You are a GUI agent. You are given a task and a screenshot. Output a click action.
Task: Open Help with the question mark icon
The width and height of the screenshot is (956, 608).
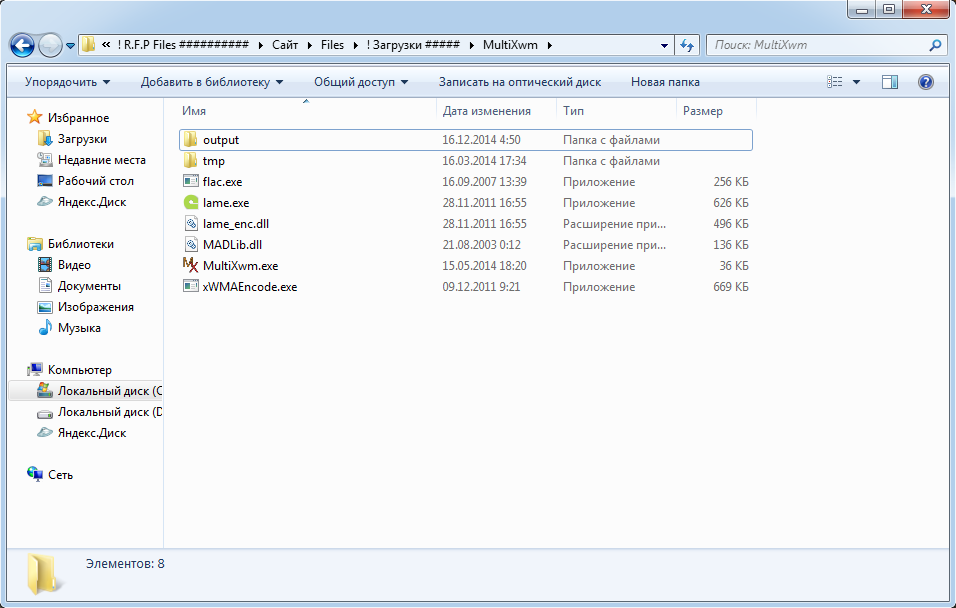coord(926,82)
